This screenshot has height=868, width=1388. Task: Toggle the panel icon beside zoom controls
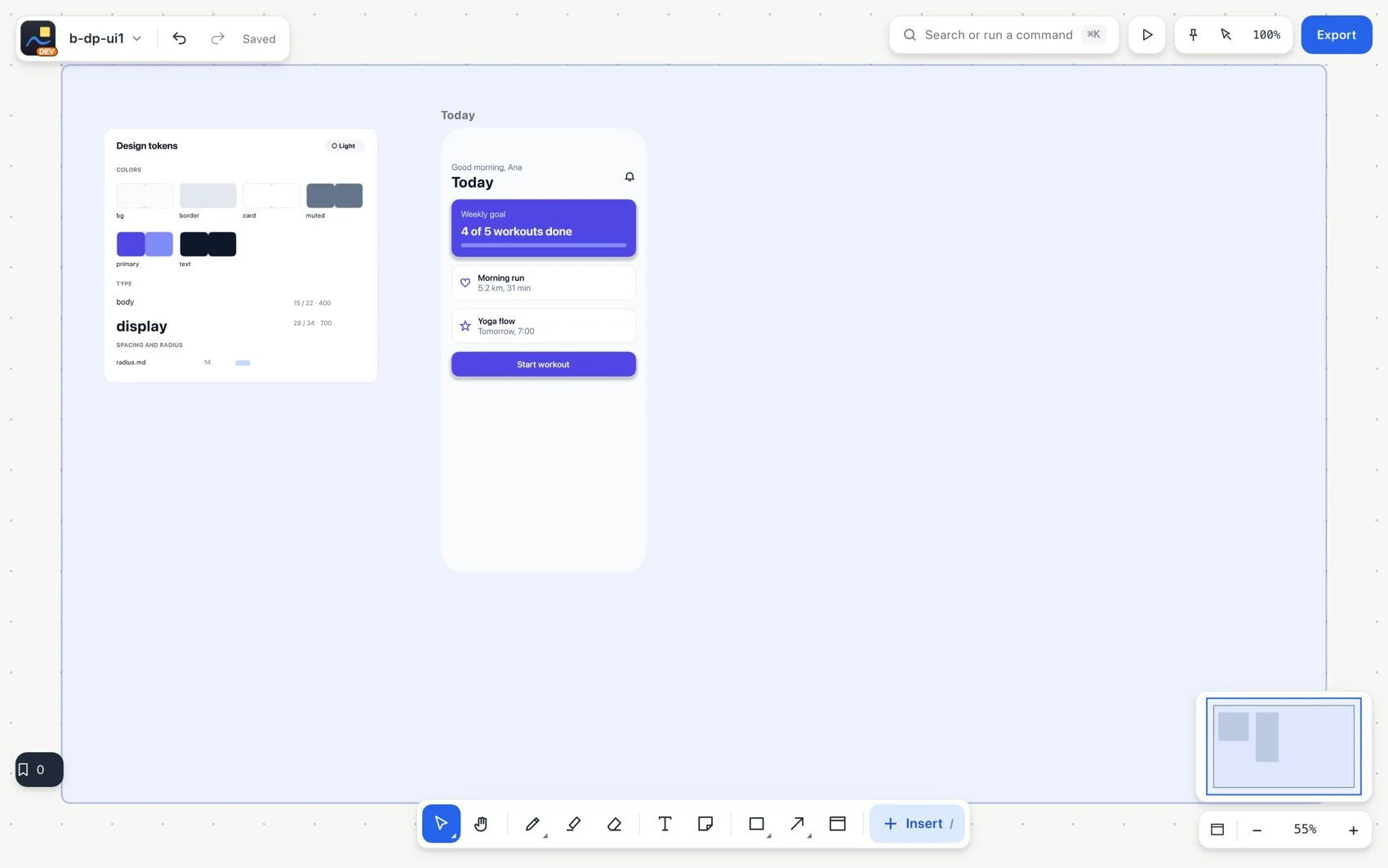pyautogui.click(x=1217, y=830)
